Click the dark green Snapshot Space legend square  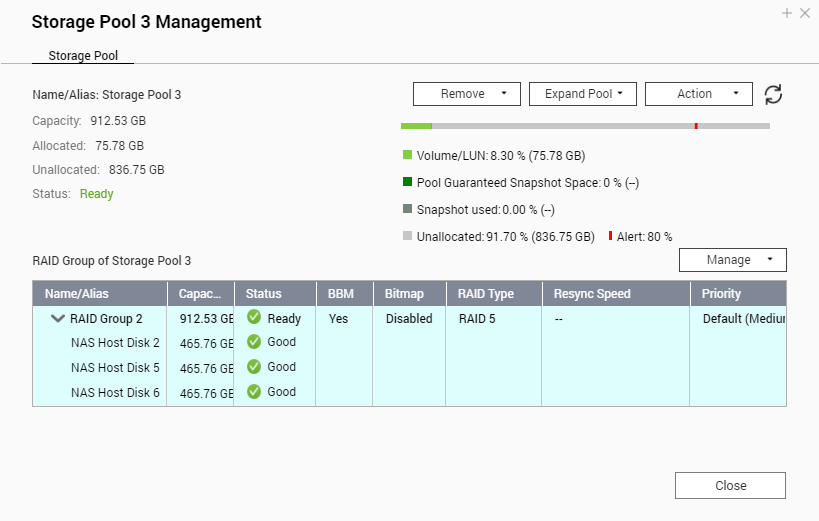coord(407,182)
